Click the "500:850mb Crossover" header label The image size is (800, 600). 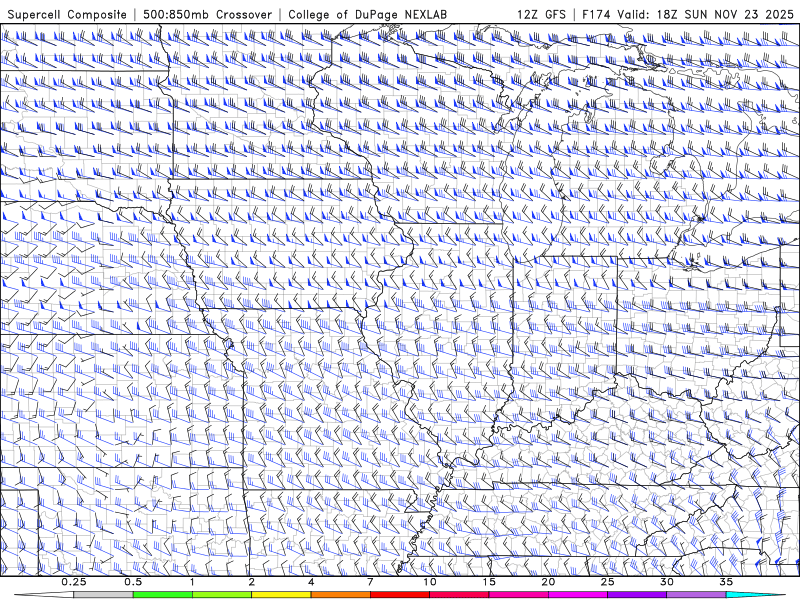[x=207, y=14]
